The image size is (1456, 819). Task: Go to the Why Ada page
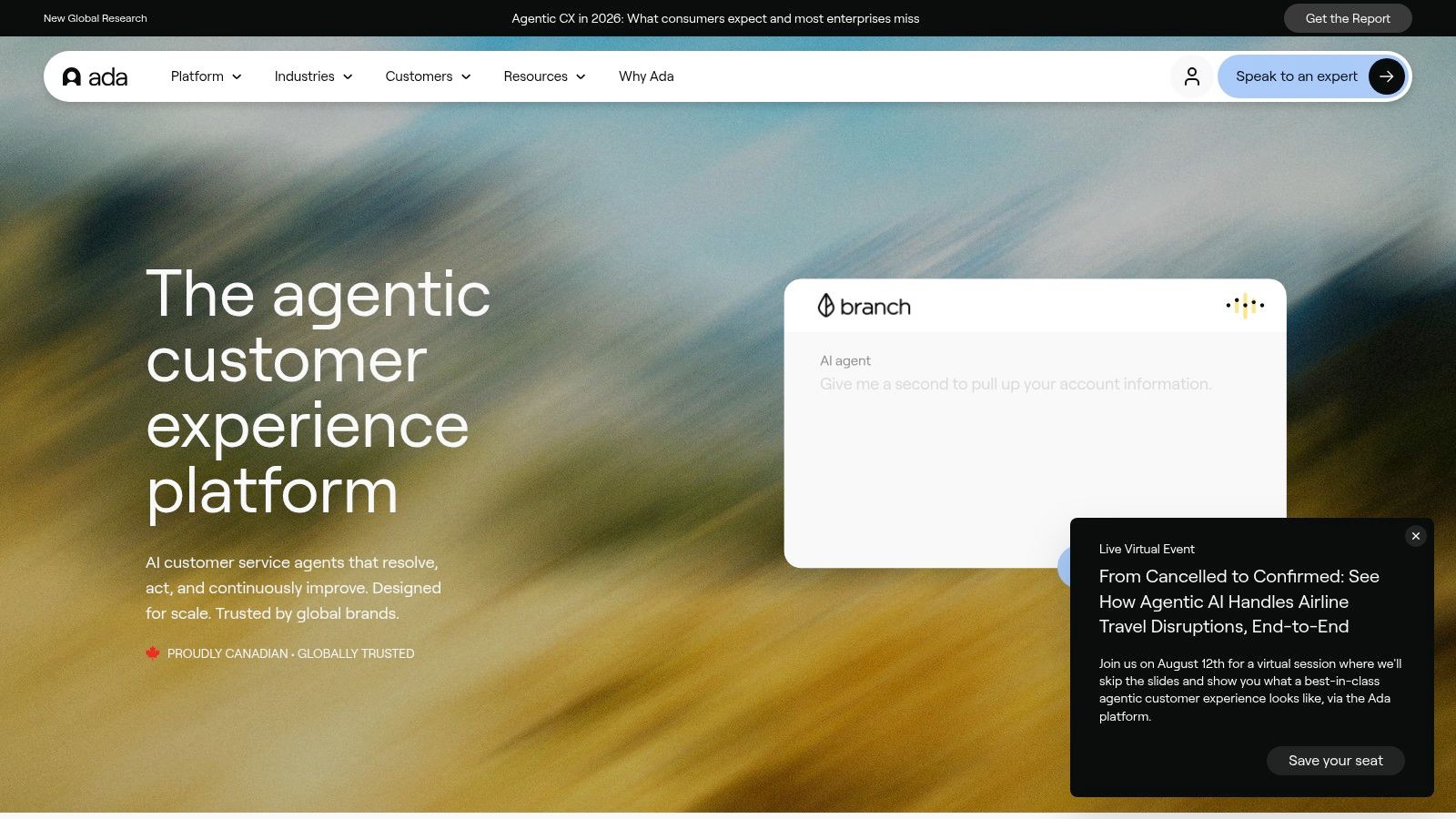point(646,76)
